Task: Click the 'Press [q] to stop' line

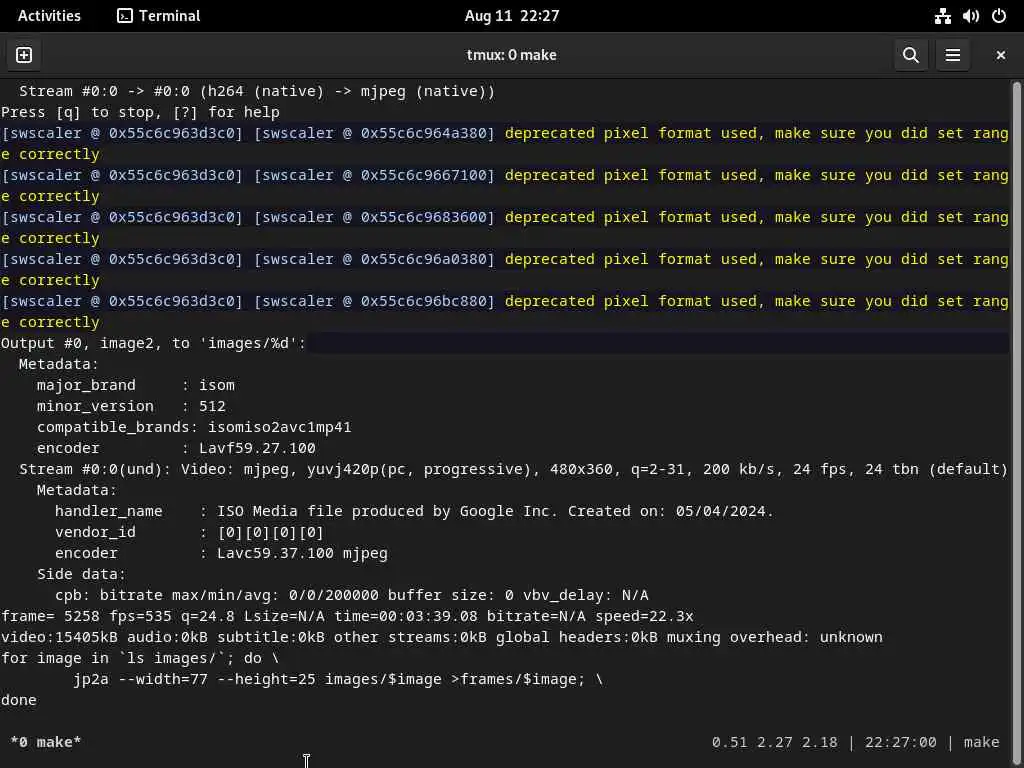Action: 140,112
